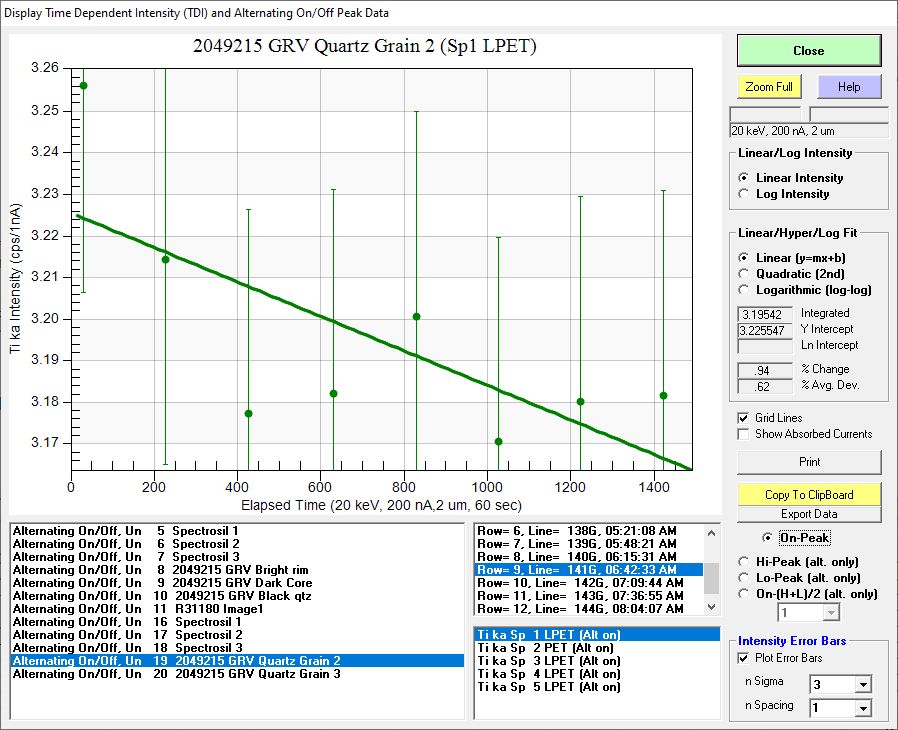
Task: Expand the n Spacing dropdown
Action: coord(863,709)
